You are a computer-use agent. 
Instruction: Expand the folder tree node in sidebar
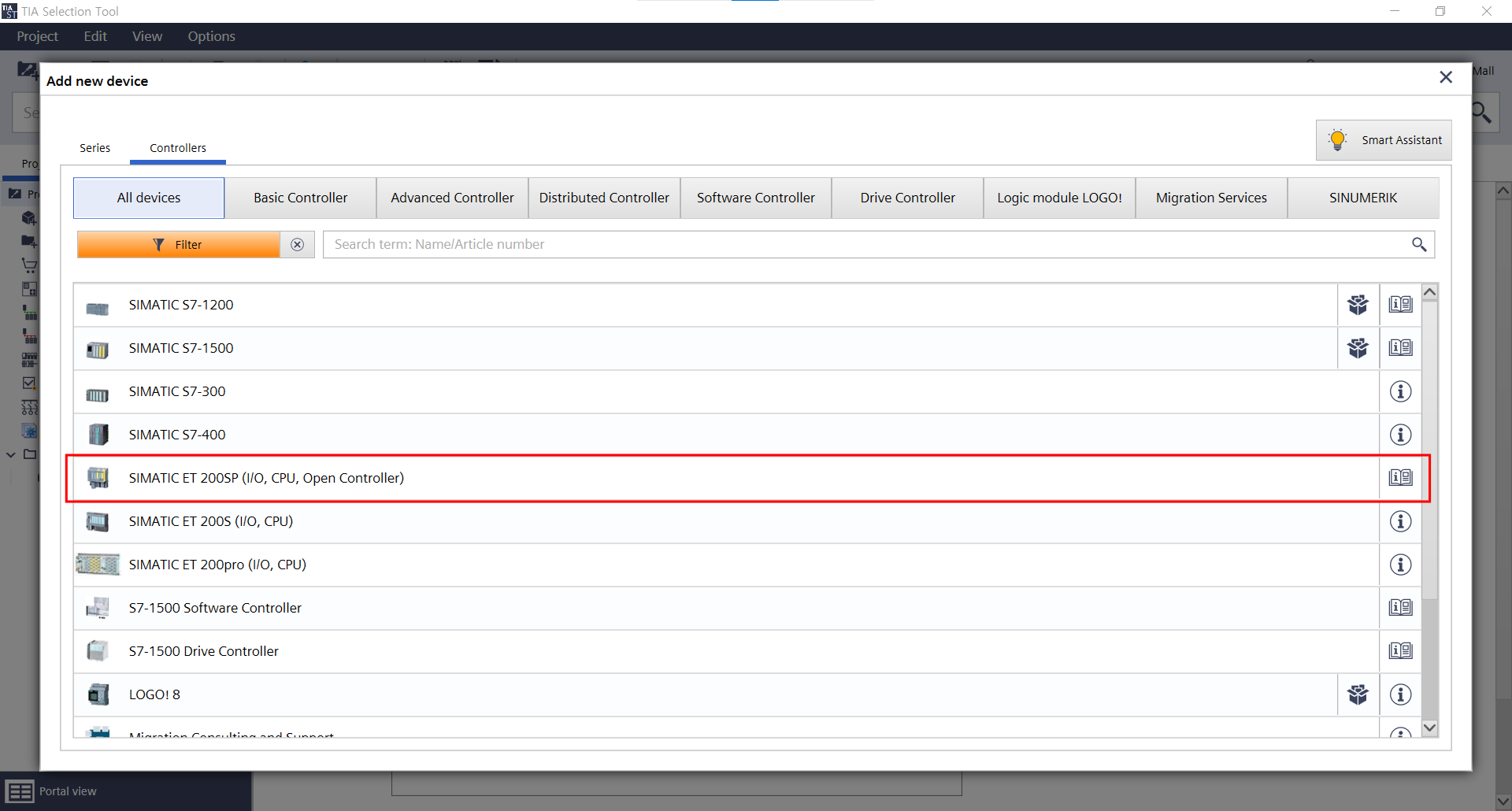click(11, 454)
